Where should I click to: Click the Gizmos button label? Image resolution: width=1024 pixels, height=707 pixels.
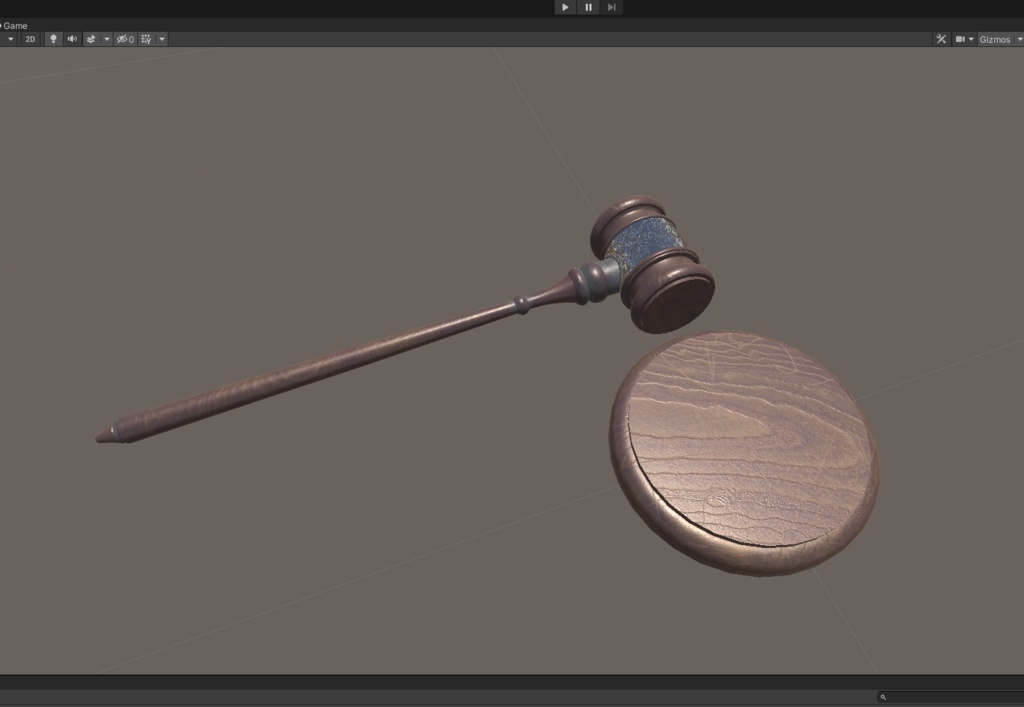coord(995,38)
